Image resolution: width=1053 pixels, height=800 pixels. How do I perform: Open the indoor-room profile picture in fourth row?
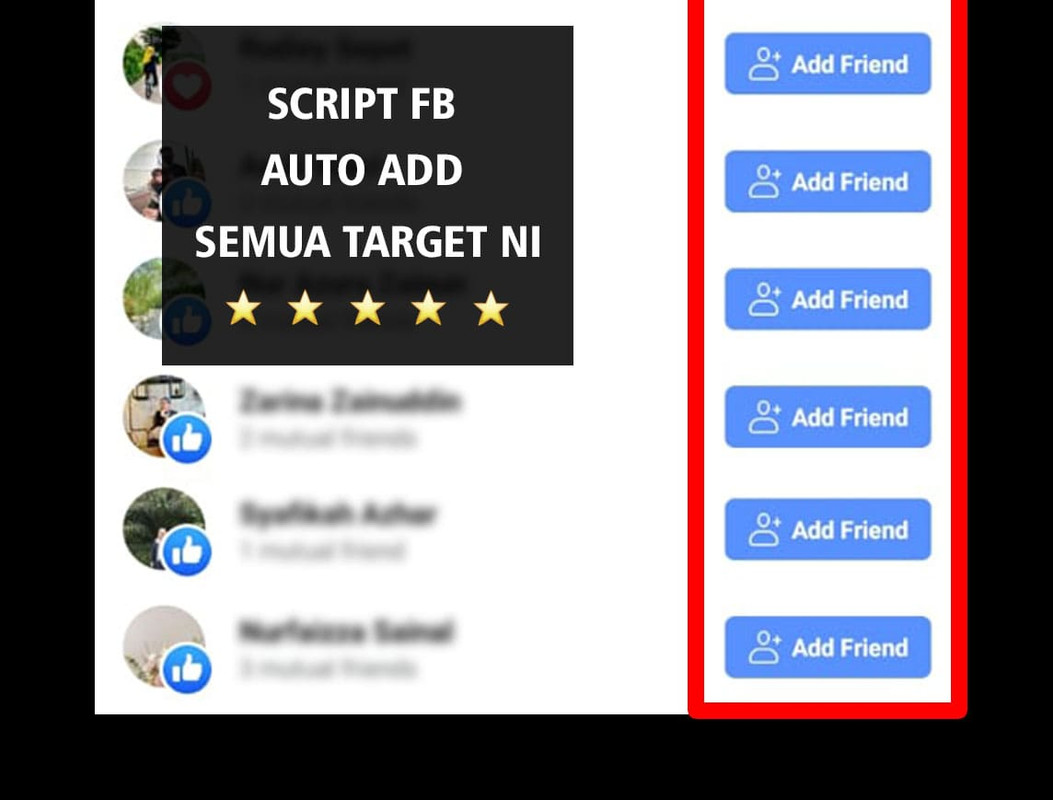(x=163, y=416)
